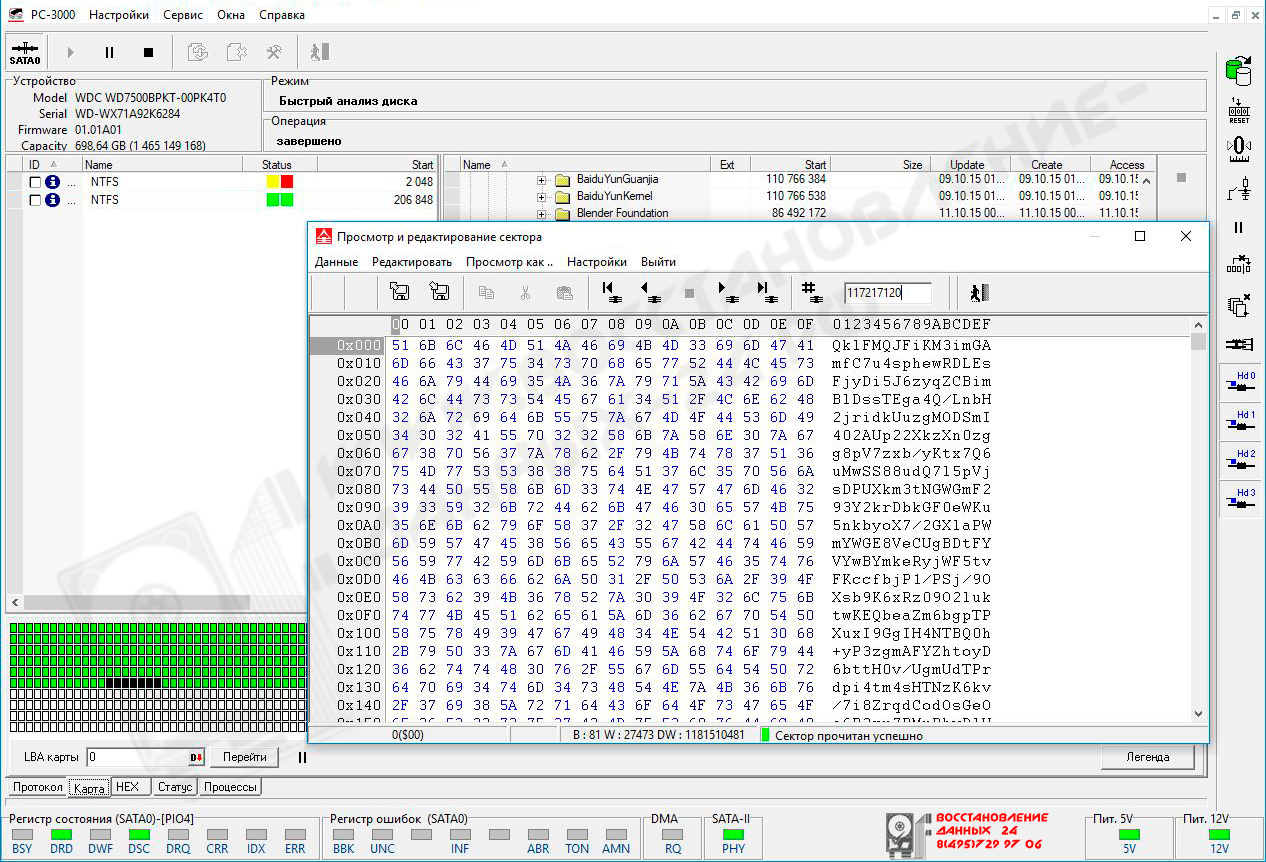This screenshot has width=1266, height=862.
Task: Open Просмотр как menu in sector editor
Action: [x=510, y=262]
